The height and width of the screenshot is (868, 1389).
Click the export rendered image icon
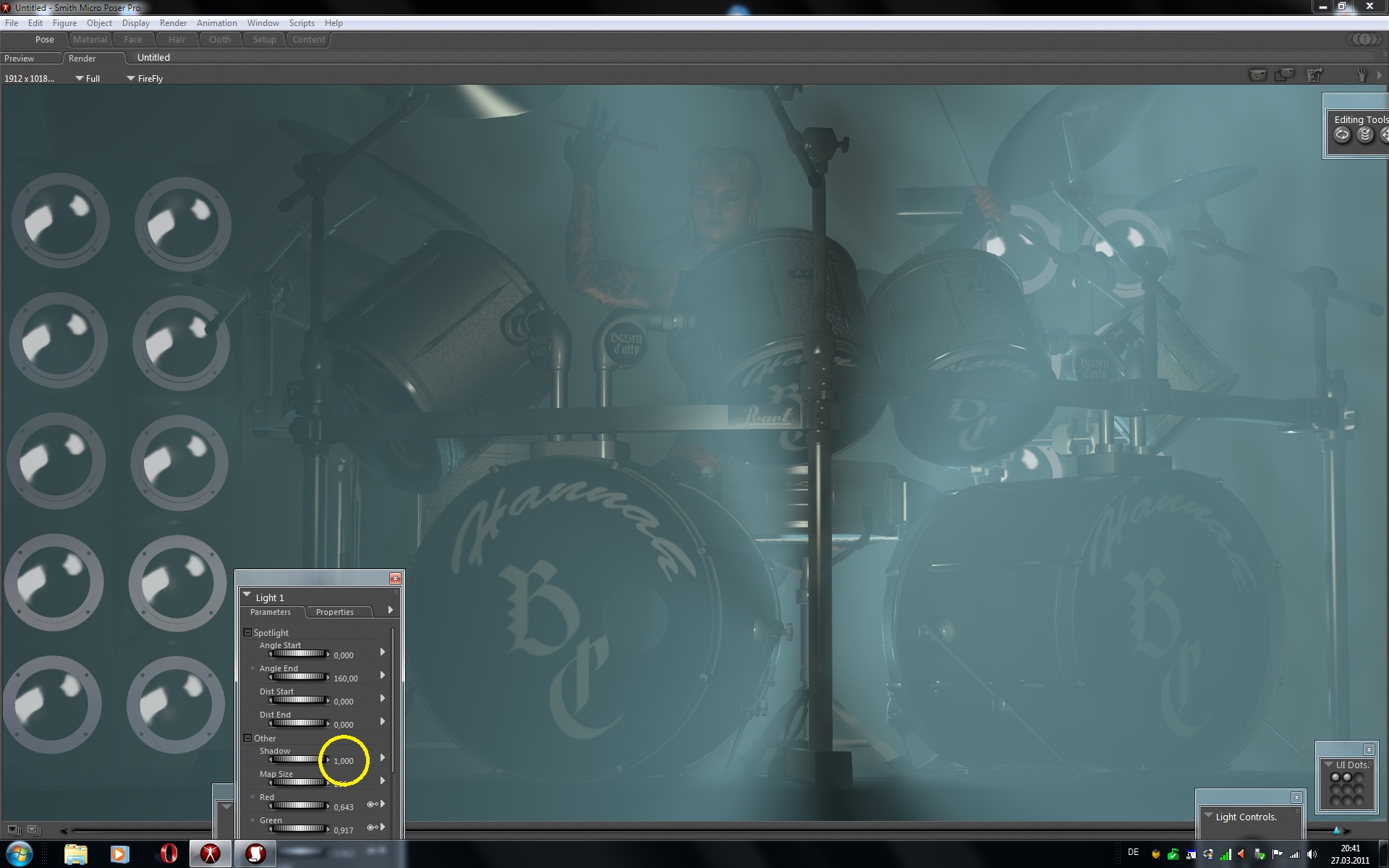pos(1314,75)
